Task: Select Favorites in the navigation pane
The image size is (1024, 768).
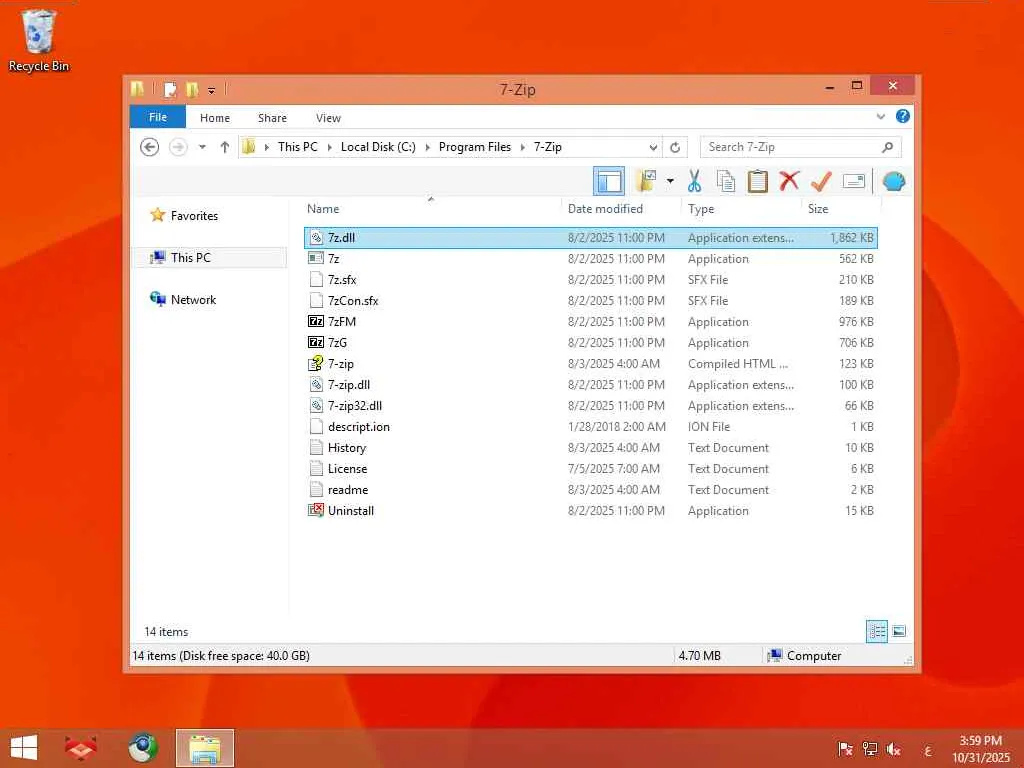Action: pyautogui.click(x=194, y=216)
